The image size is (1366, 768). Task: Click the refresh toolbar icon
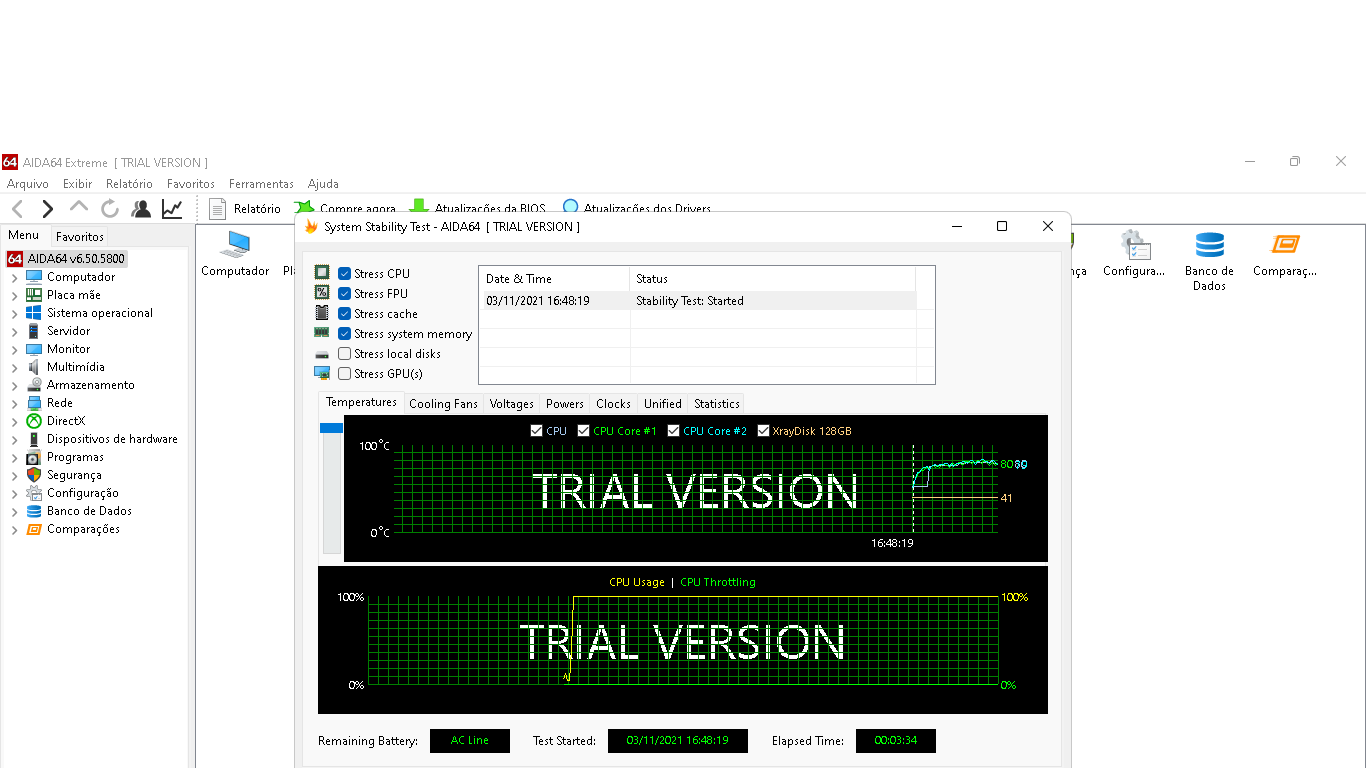110,209
